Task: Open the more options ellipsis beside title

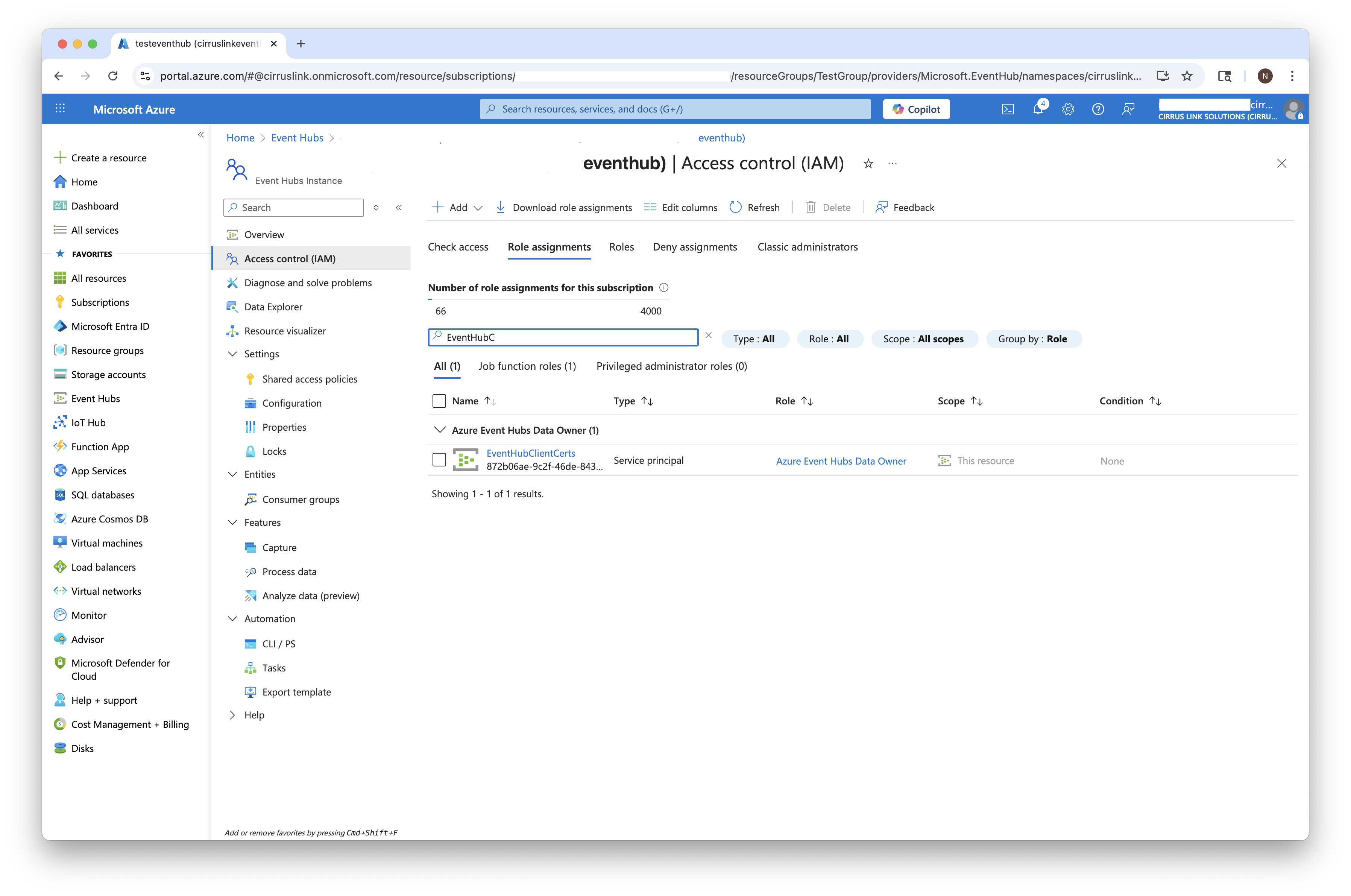Action: coord(892,163)
